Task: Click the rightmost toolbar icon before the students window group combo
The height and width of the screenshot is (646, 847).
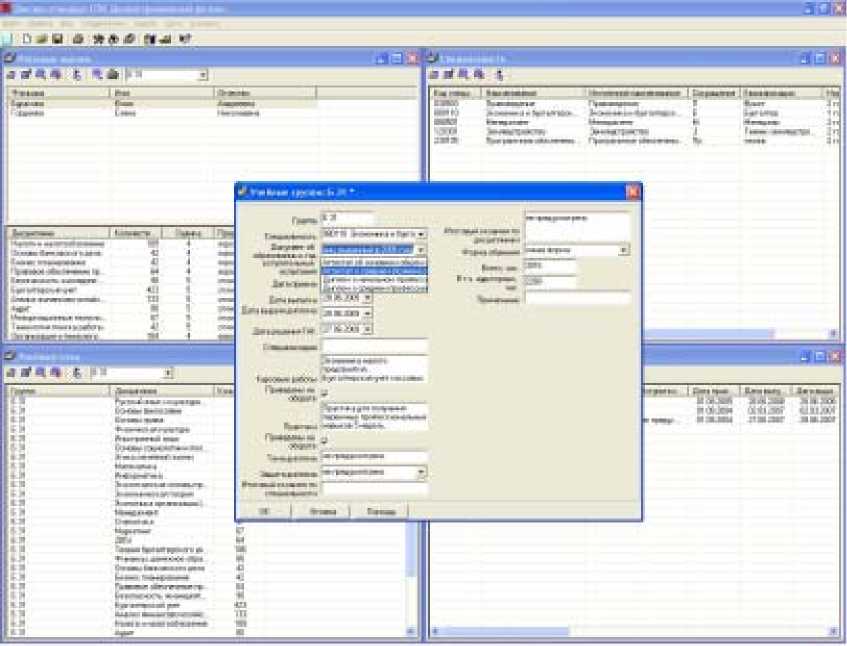Action: point(113,75)
